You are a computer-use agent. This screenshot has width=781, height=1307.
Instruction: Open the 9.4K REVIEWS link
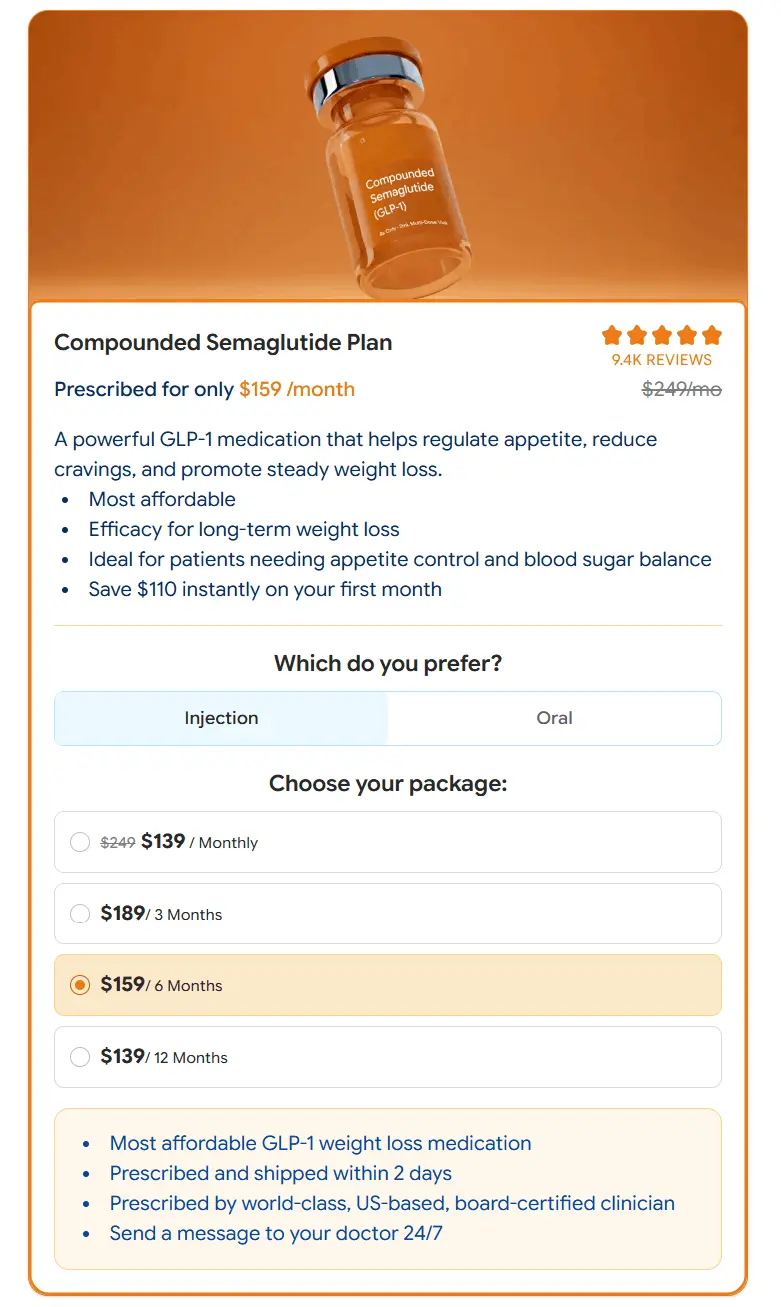tap(662, 360)
